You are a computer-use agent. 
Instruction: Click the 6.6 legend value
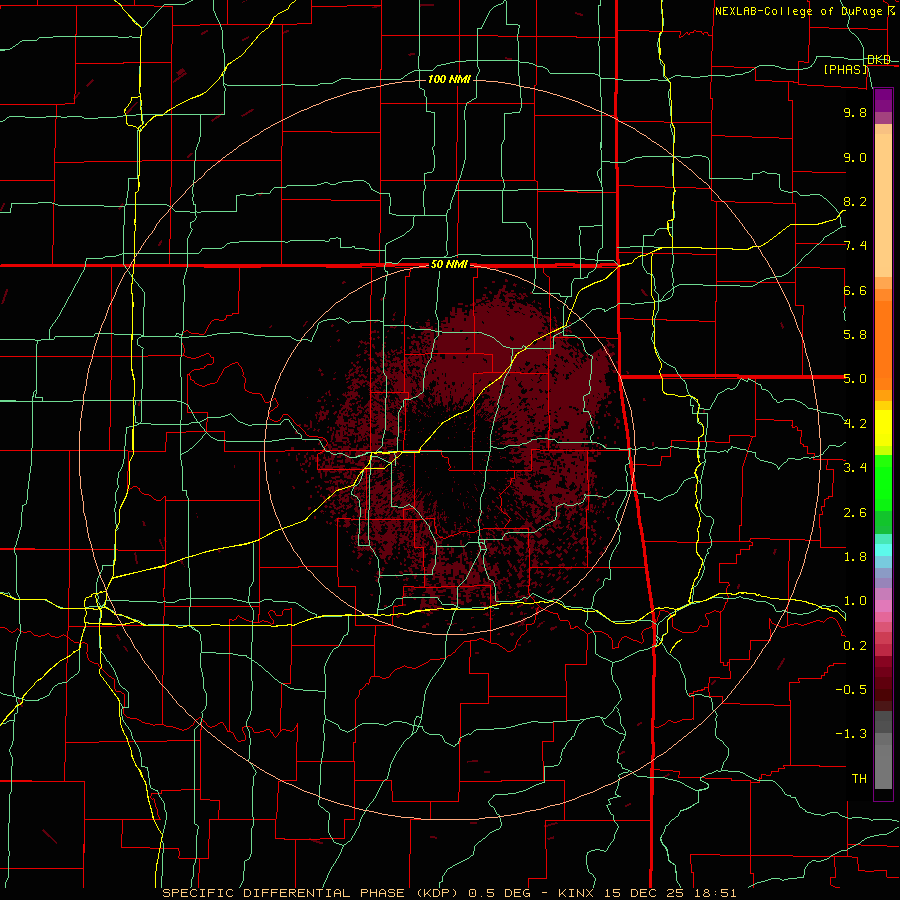point(855,290)
